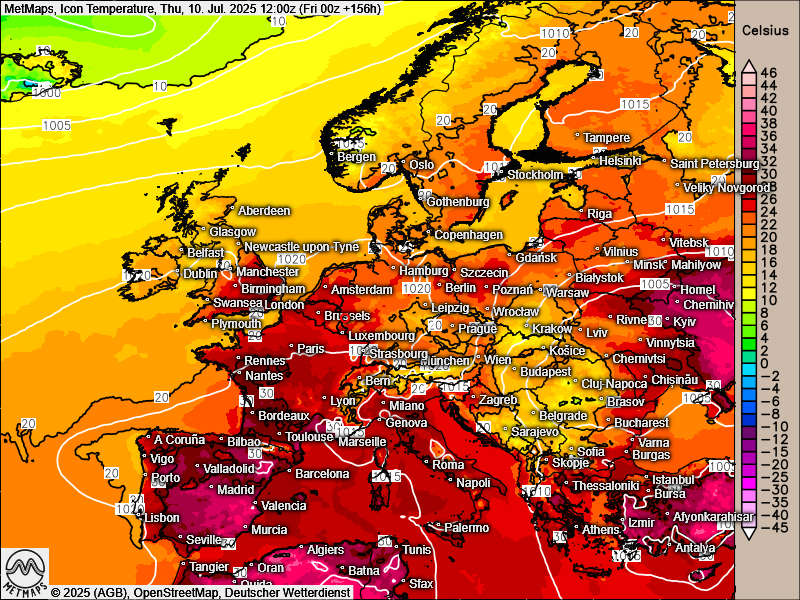Click the map title text with the forecast date
Viewport: 800px width, 600px height.
[193, 9]
